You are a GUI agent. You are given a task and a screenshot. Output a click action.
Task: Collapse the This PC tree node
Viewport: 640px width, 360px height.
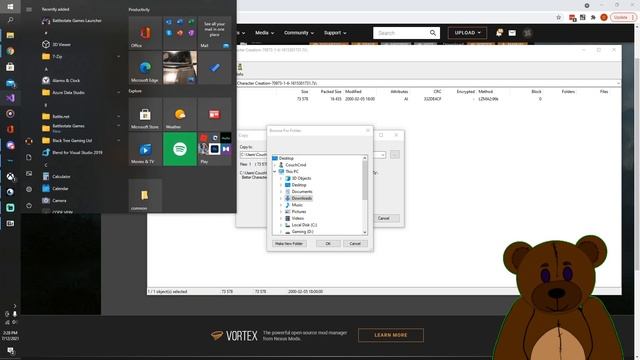[275, 171]
